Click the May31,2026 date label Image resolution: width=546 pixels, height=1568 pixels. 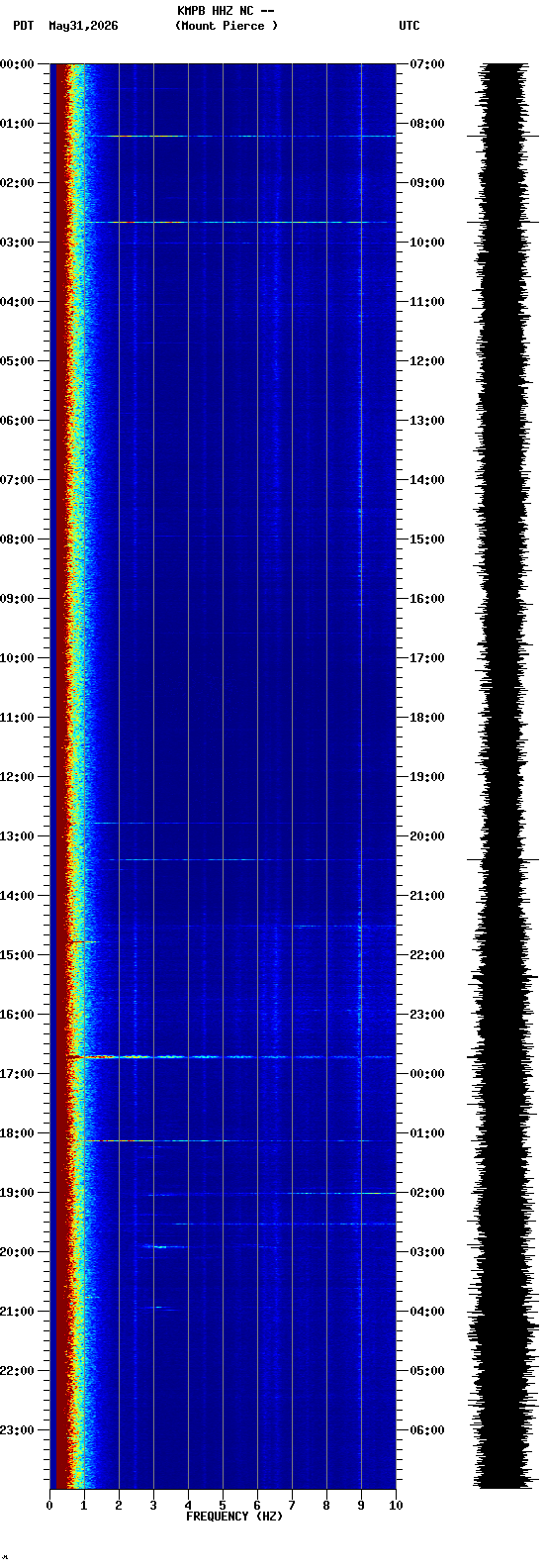pyautogui.click(x=83, y=26)
